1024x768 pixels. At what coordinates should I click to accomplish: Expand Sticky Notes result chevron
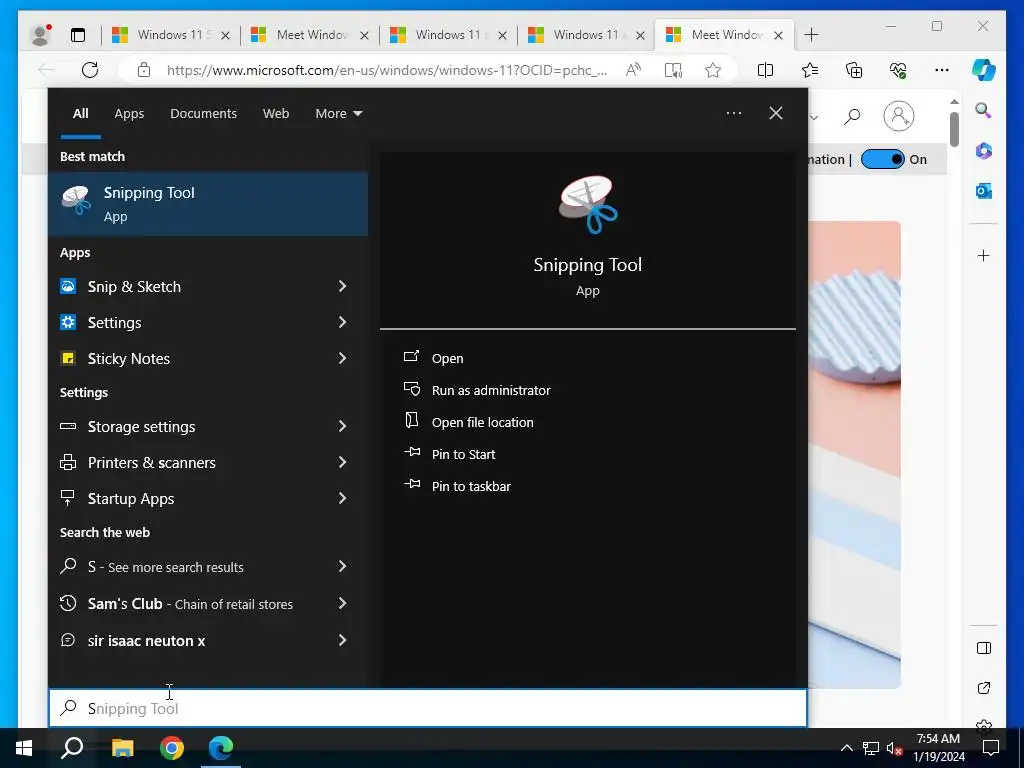coord(342,358)
